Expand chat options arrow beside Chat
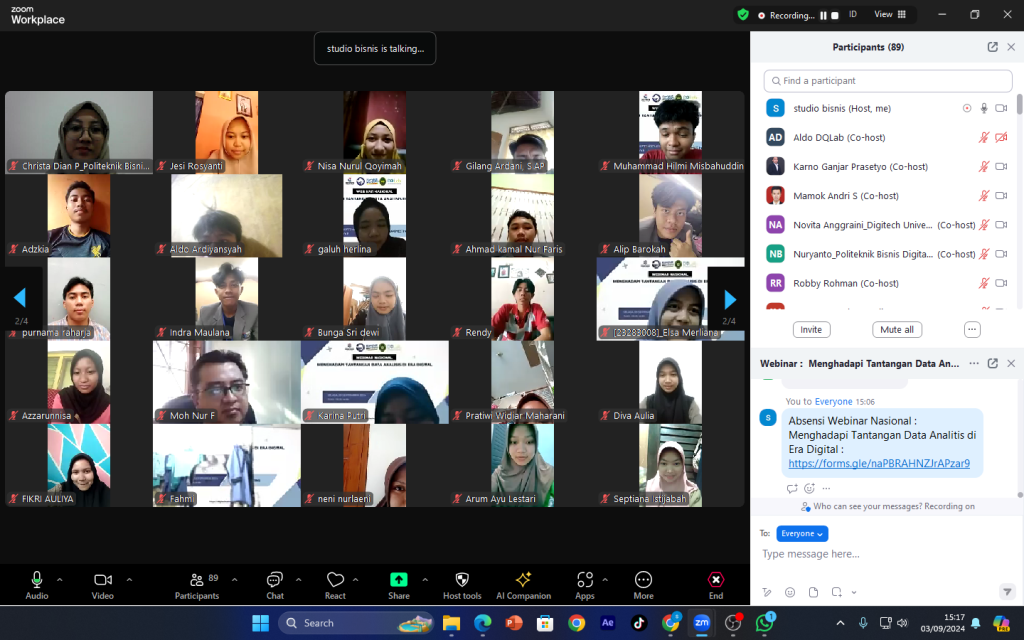The height and width of the screenshot is (640, 1024). (x=298, y=579)
